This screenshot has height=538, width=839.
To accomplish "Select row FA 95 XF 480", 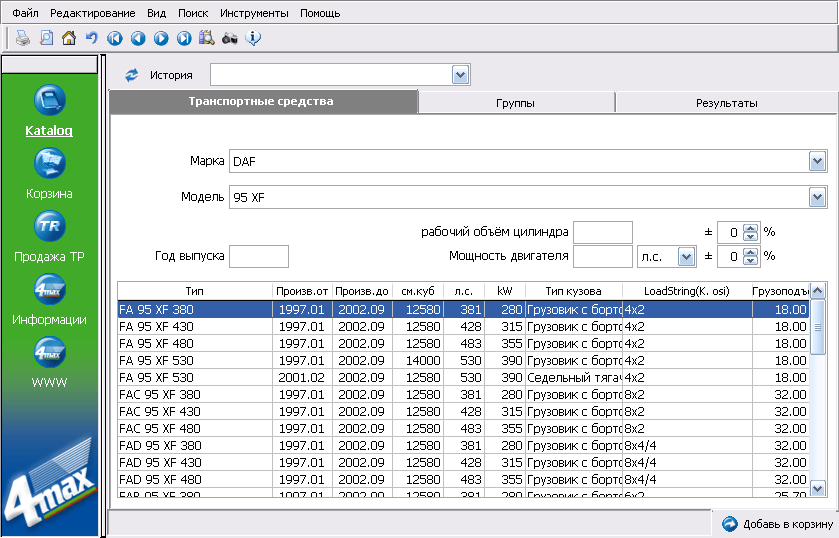I will tap(463, 344).
